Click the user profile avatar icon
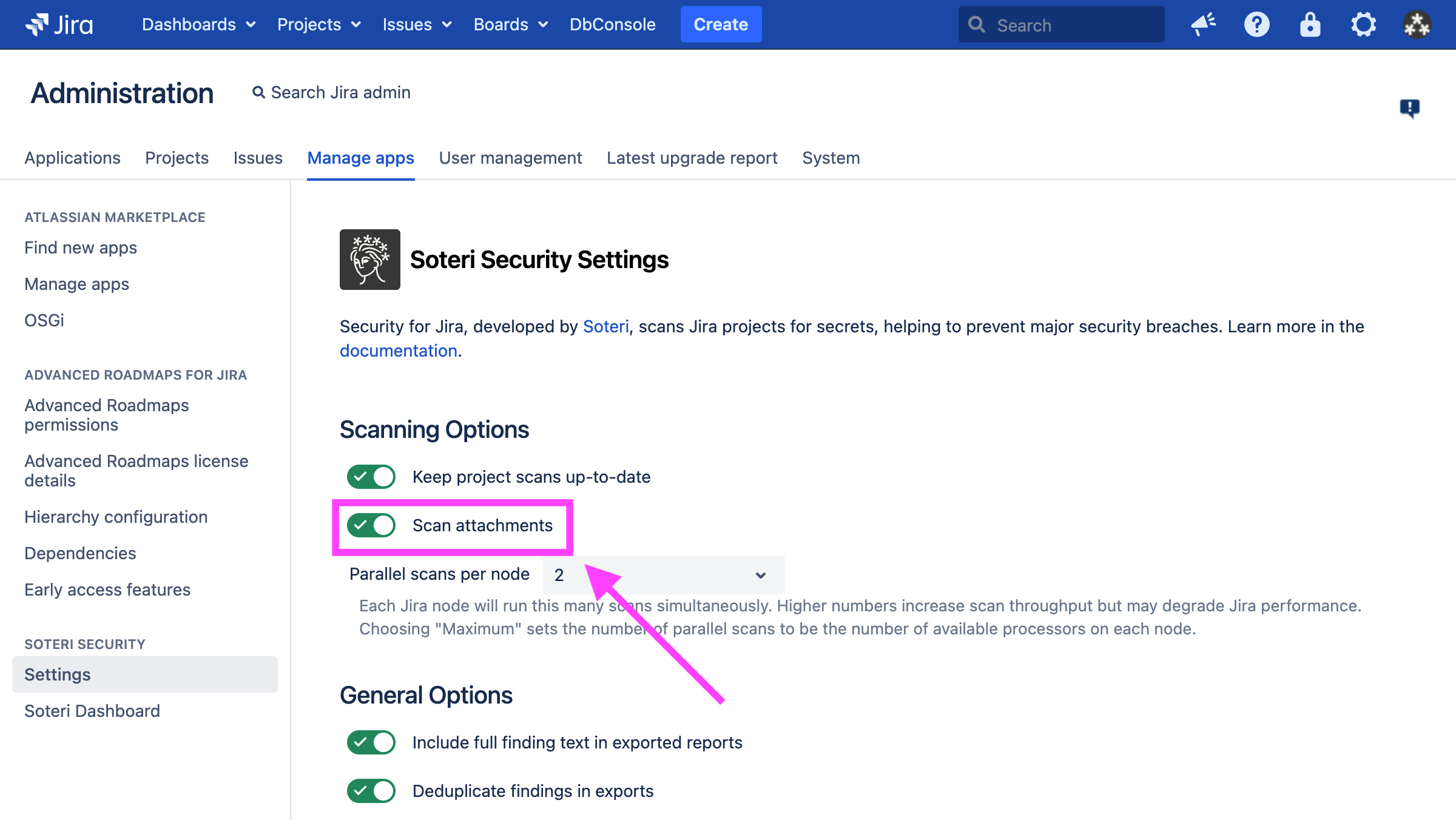The width and height of the screenshot is (1456, 820). (x=1417, y=24)
